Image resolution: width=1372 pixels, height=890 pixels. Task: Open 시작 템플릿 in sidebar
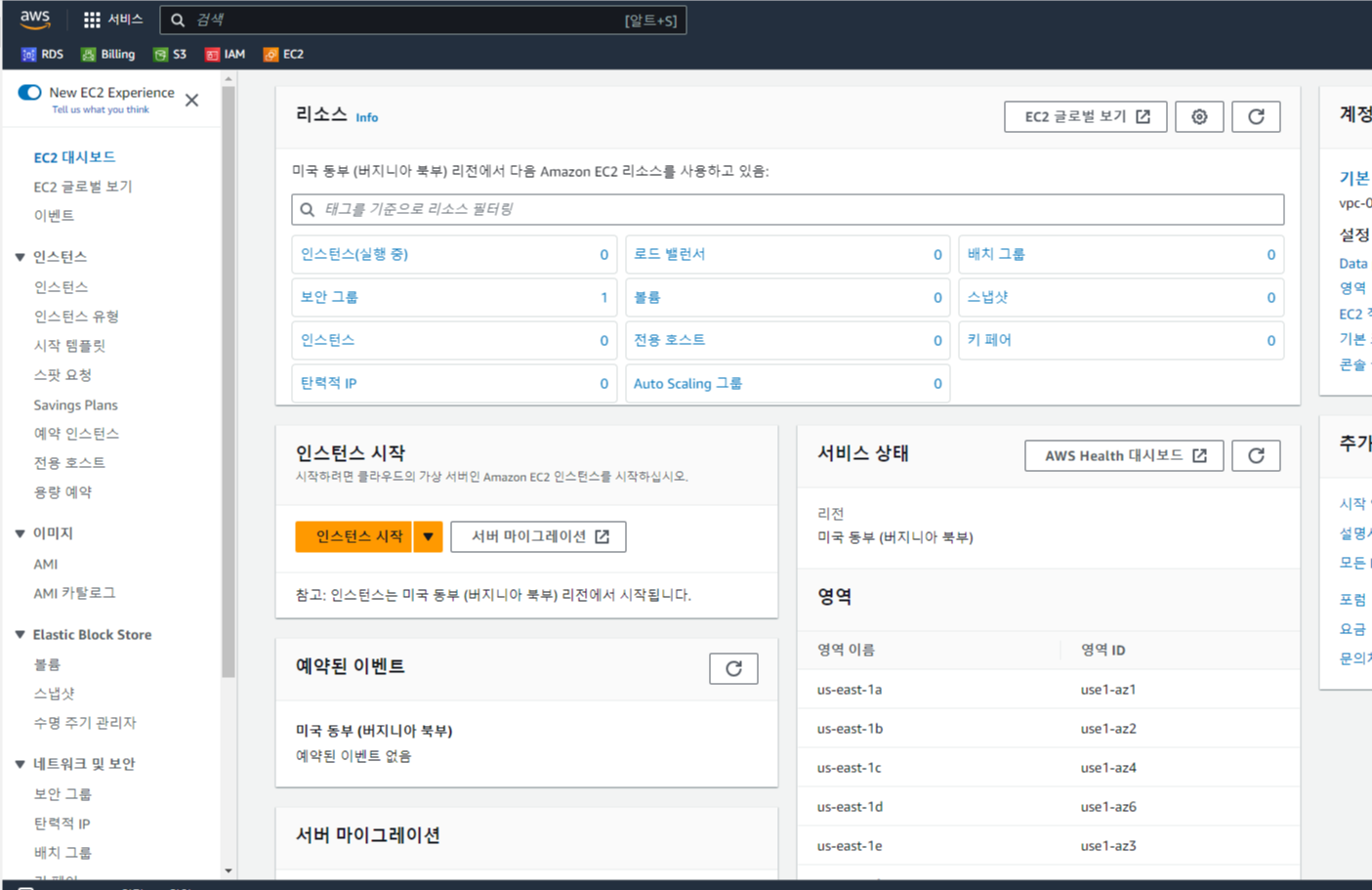tap(69, 346)
